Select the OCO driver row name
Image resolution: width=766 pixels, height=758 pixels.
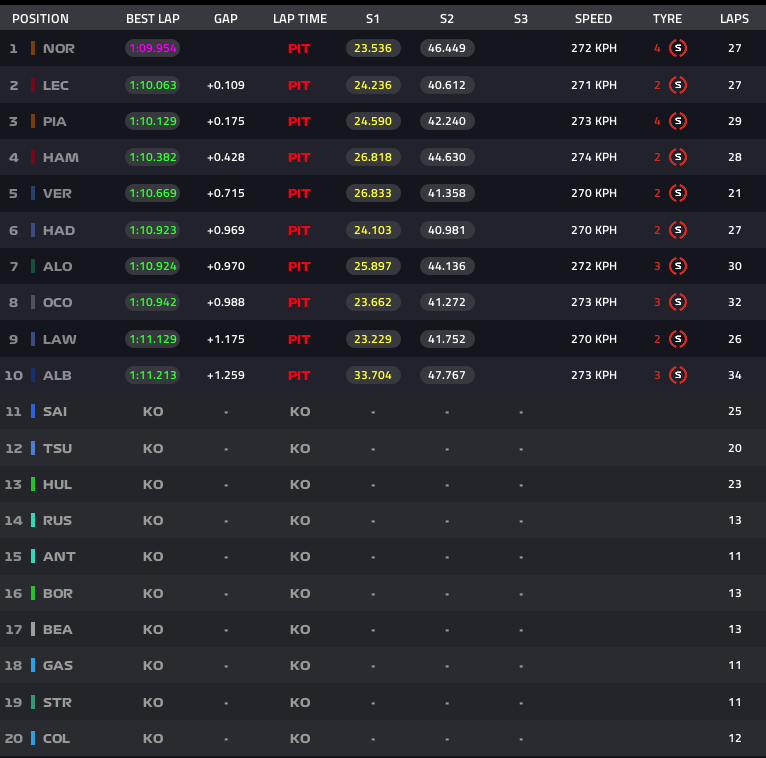click(57, 302)
